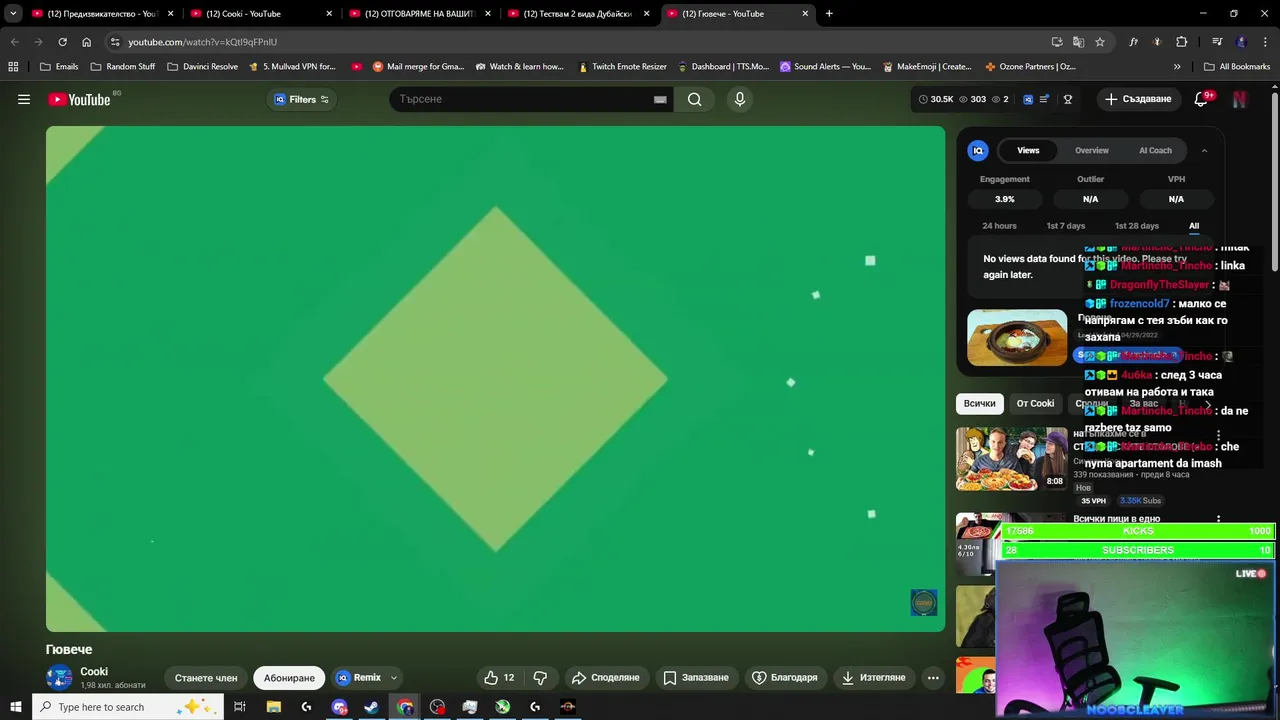Click the vidIQ 30.5K views stat
The image size is (1280, 720).
click(936, 99)
